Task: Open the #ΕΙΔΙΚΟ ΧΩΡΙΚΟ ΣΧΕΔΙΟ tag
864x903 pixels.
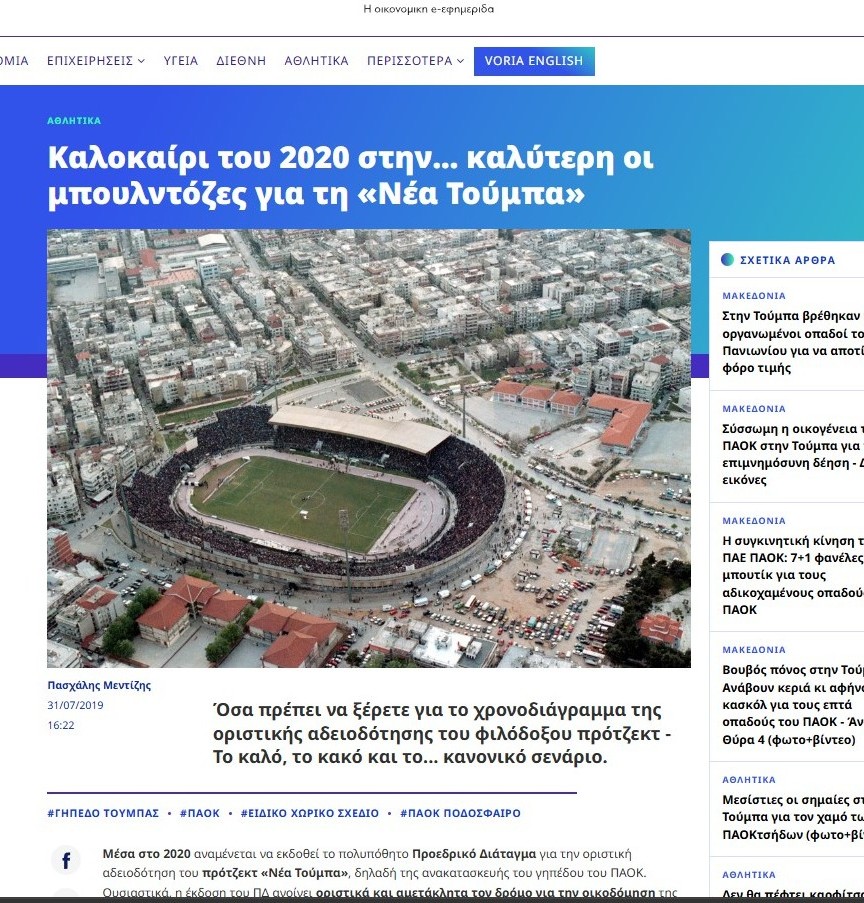Action: click(x=309, y=813)
